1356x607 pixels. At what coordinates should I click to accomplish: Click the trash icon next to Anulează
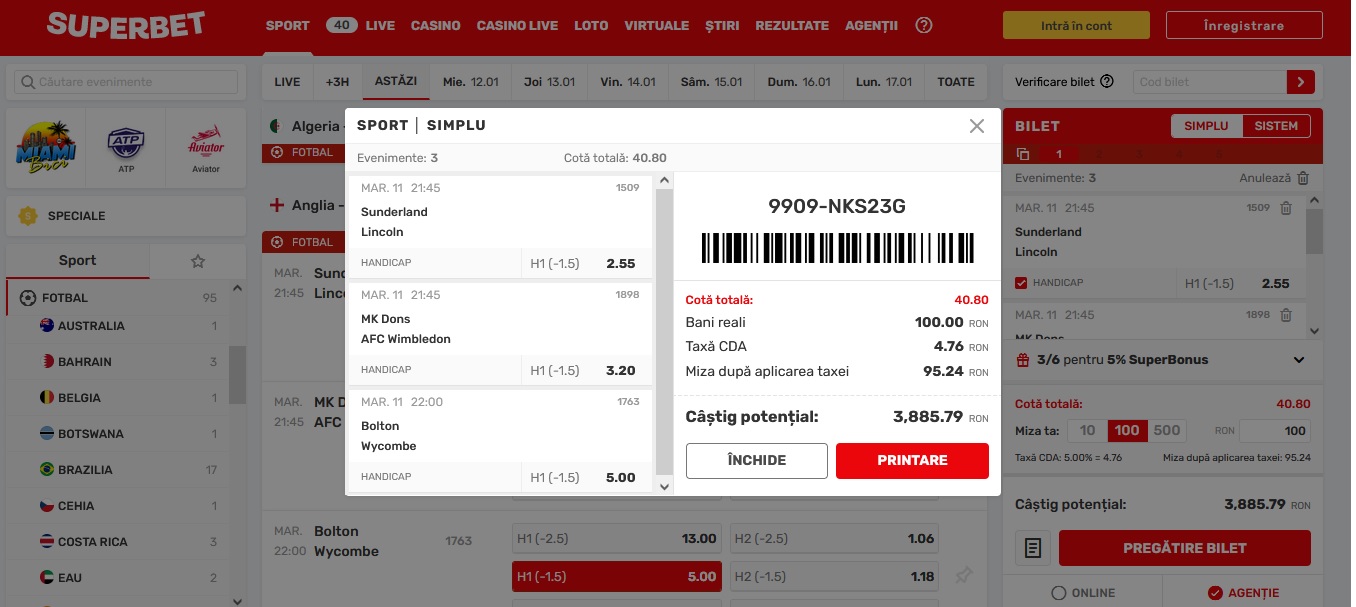[1303, 178]
